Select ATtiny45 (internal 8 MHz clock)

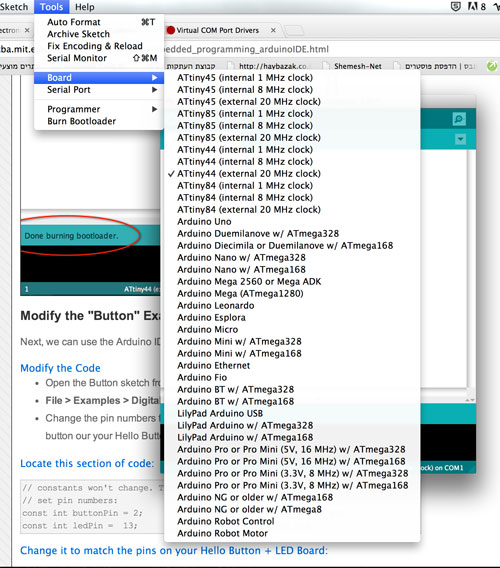292,89
